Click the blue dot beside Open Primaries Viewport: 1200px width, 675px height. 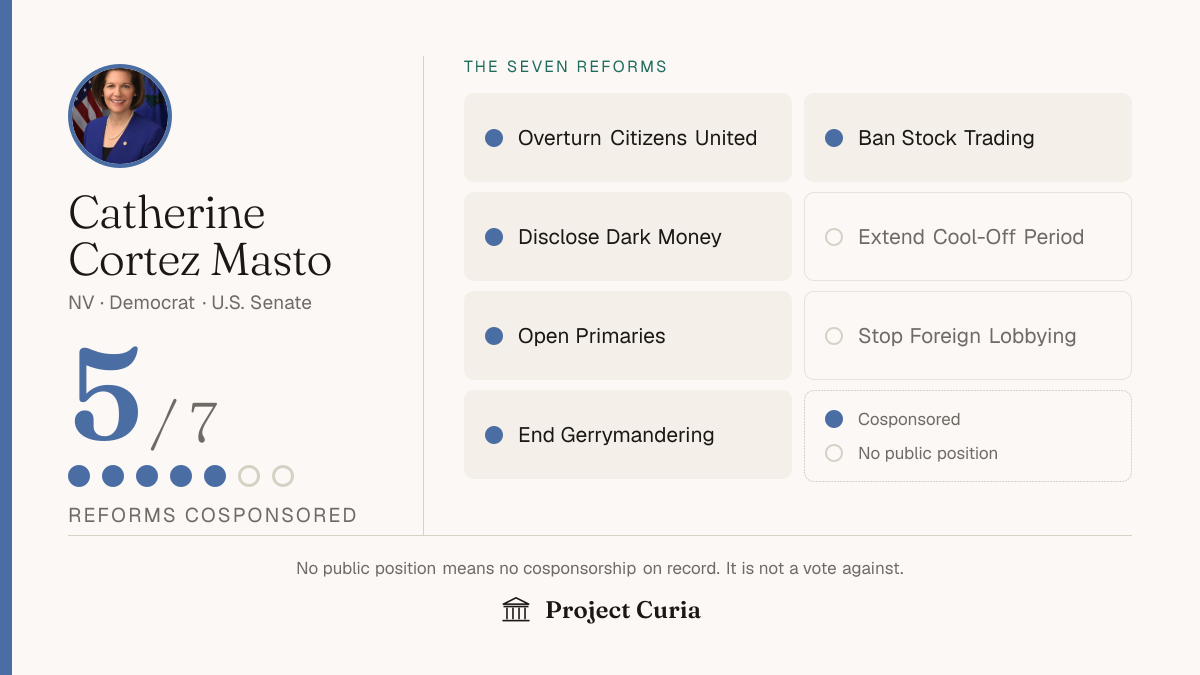tap(494, 336)
